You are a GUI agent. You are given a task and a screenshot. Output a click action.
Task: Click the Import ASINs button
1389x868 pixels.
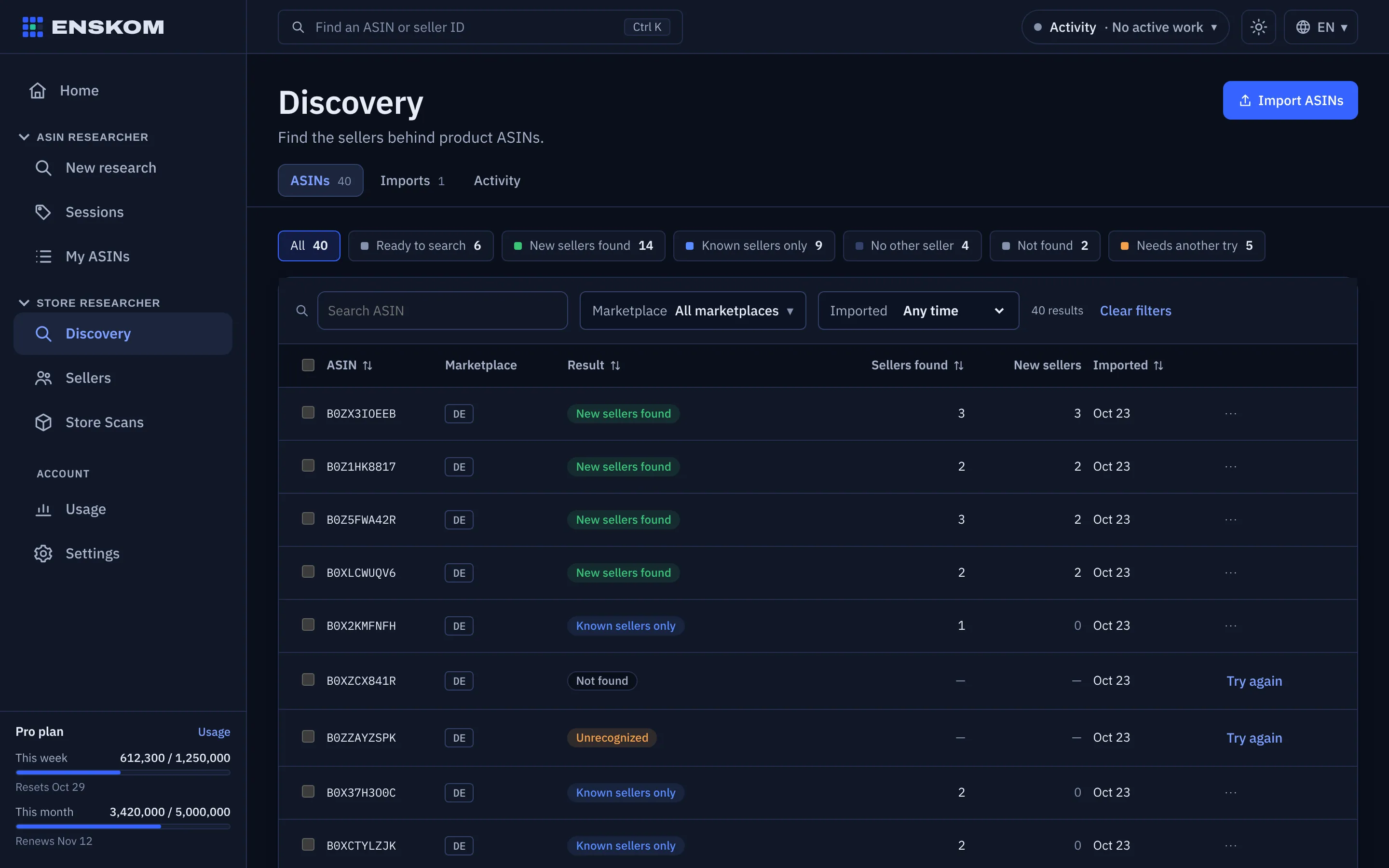pyautogui.click(x=1290, y=100)
